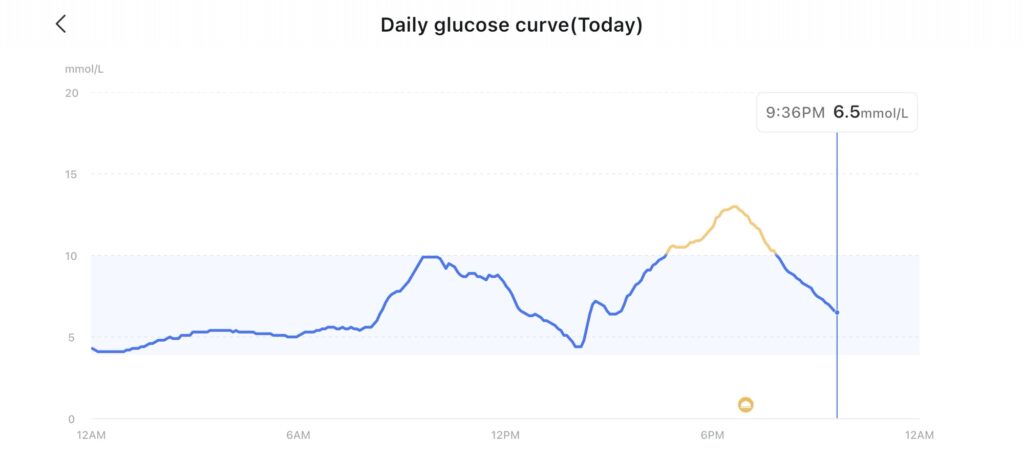Click the 9:36PM 6.5 mmol/L reading tooltip
The width and height of the screenshot is (1024, 473).
(836, 113)
